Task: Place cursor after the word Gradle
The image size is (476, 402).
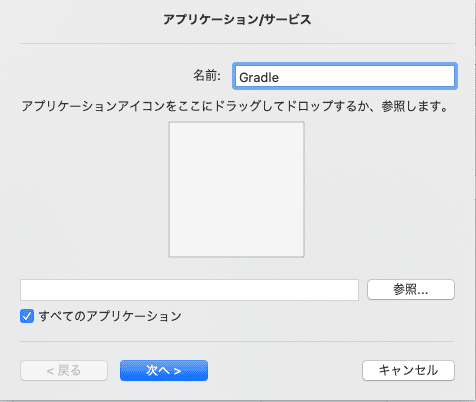Action: point(279,77)
